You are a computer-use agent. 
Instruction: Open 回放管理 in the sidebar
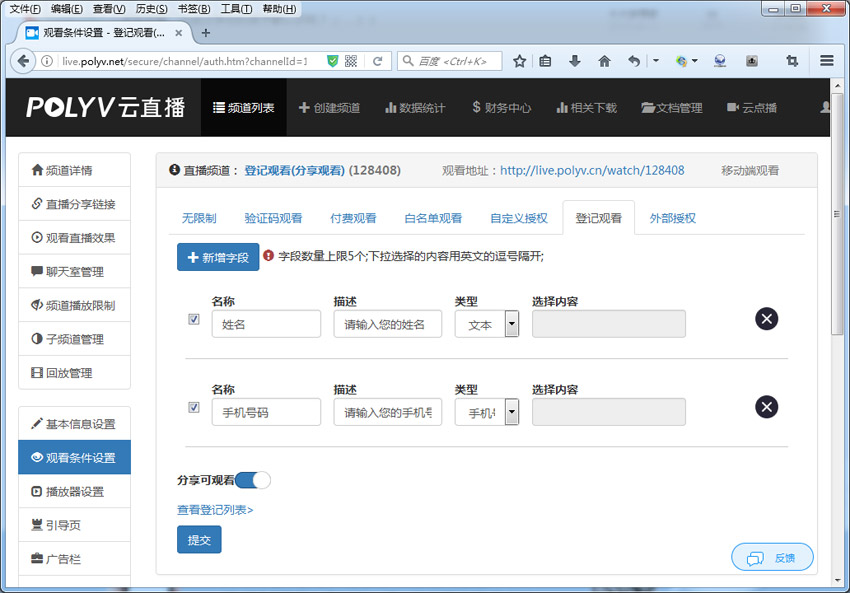click(68, 372)
